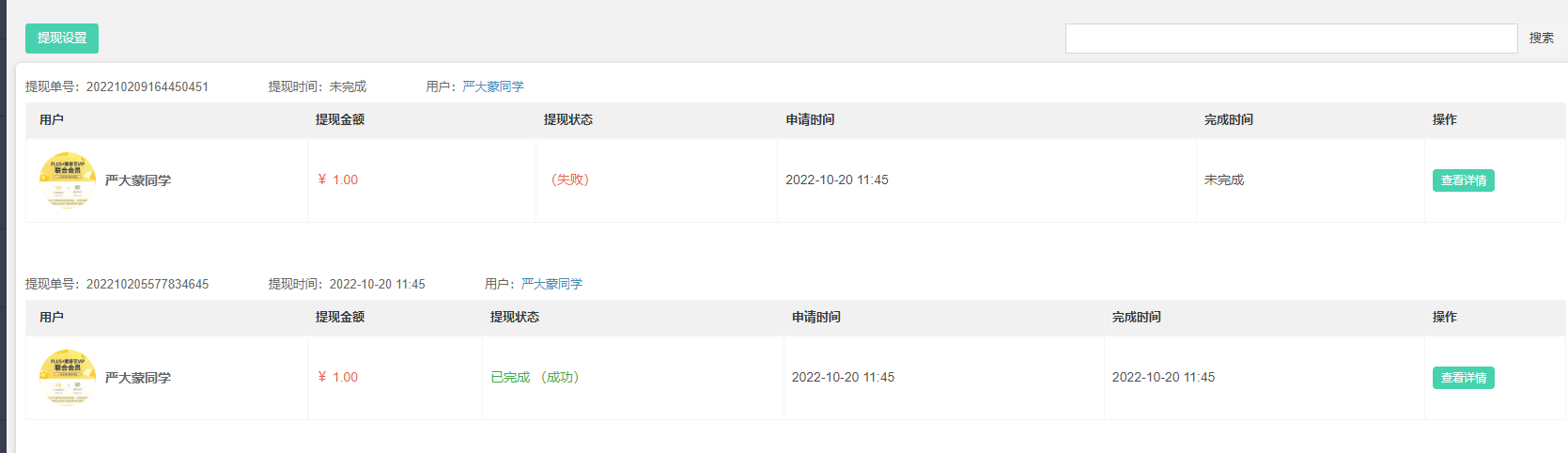This screenshot has height=453, width=1568.
Task: Click the 未完成 cell under 完成时间
Action: [1224, 180]
